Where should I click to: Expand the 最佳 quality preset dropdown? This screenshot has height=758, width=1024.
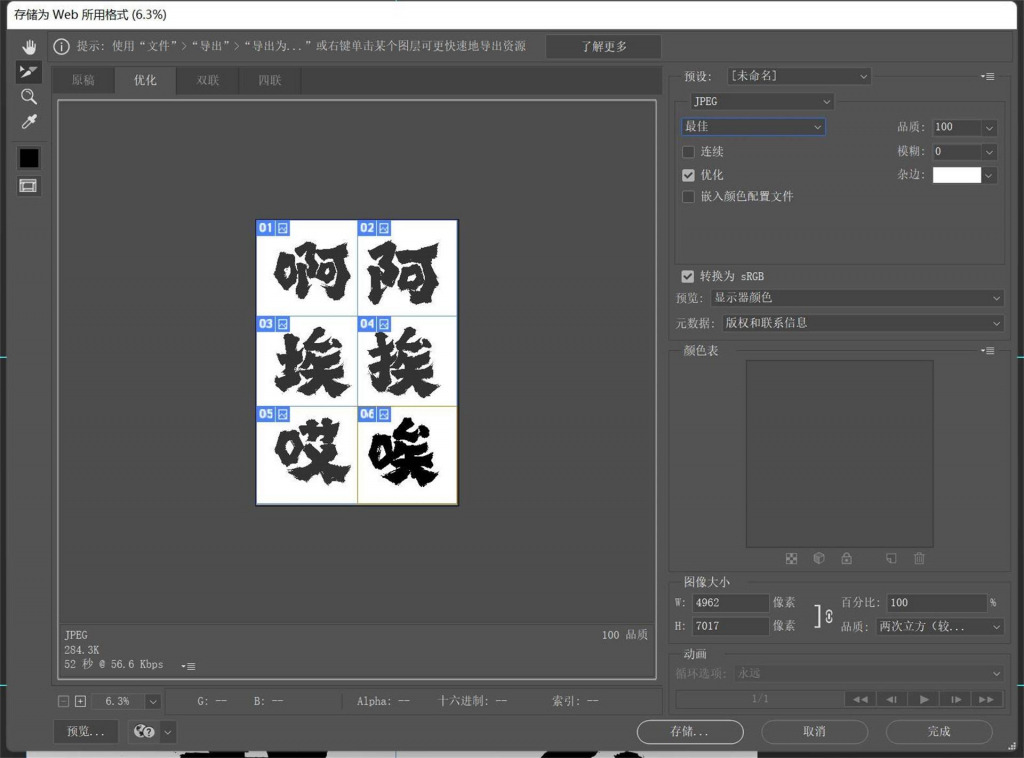753,127
